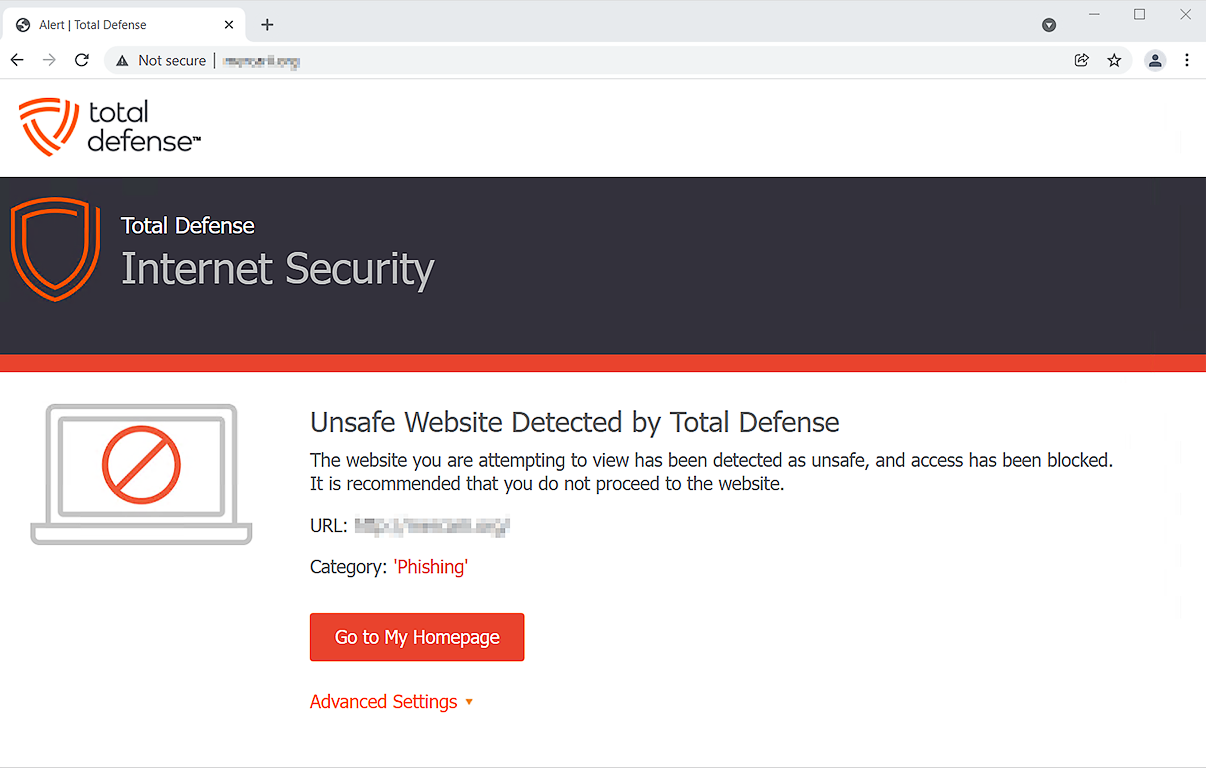The width and height of the screenshot is (1206, 768).
Task: Open the browser update download arrow
Action: tap(1049, 24)
